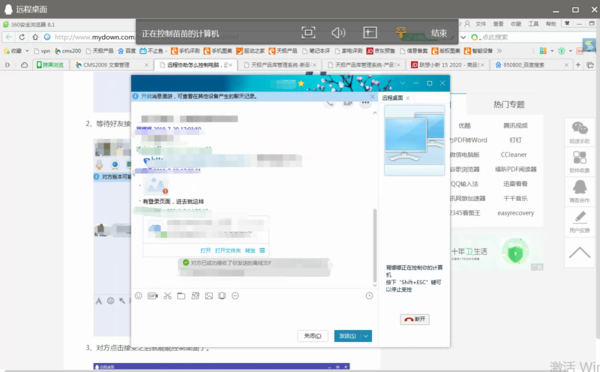The height and width of the screenshot is (372, 600).
Task: Switch to the CMS2009 文章管理 tab
Action: pyautogui.click(x=111, y=65)
